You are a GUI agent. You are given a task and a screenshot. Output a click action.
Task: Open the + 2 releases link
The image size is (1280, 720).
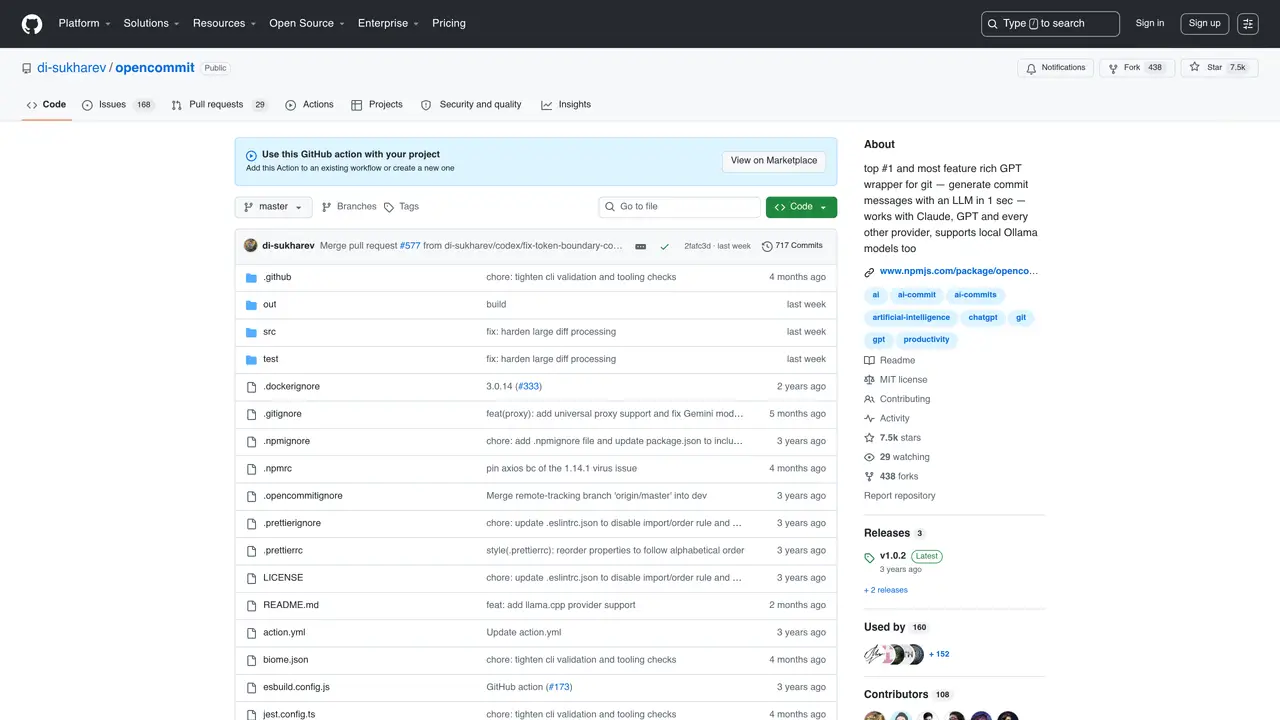pyautogui.click(x=886, y=590)
